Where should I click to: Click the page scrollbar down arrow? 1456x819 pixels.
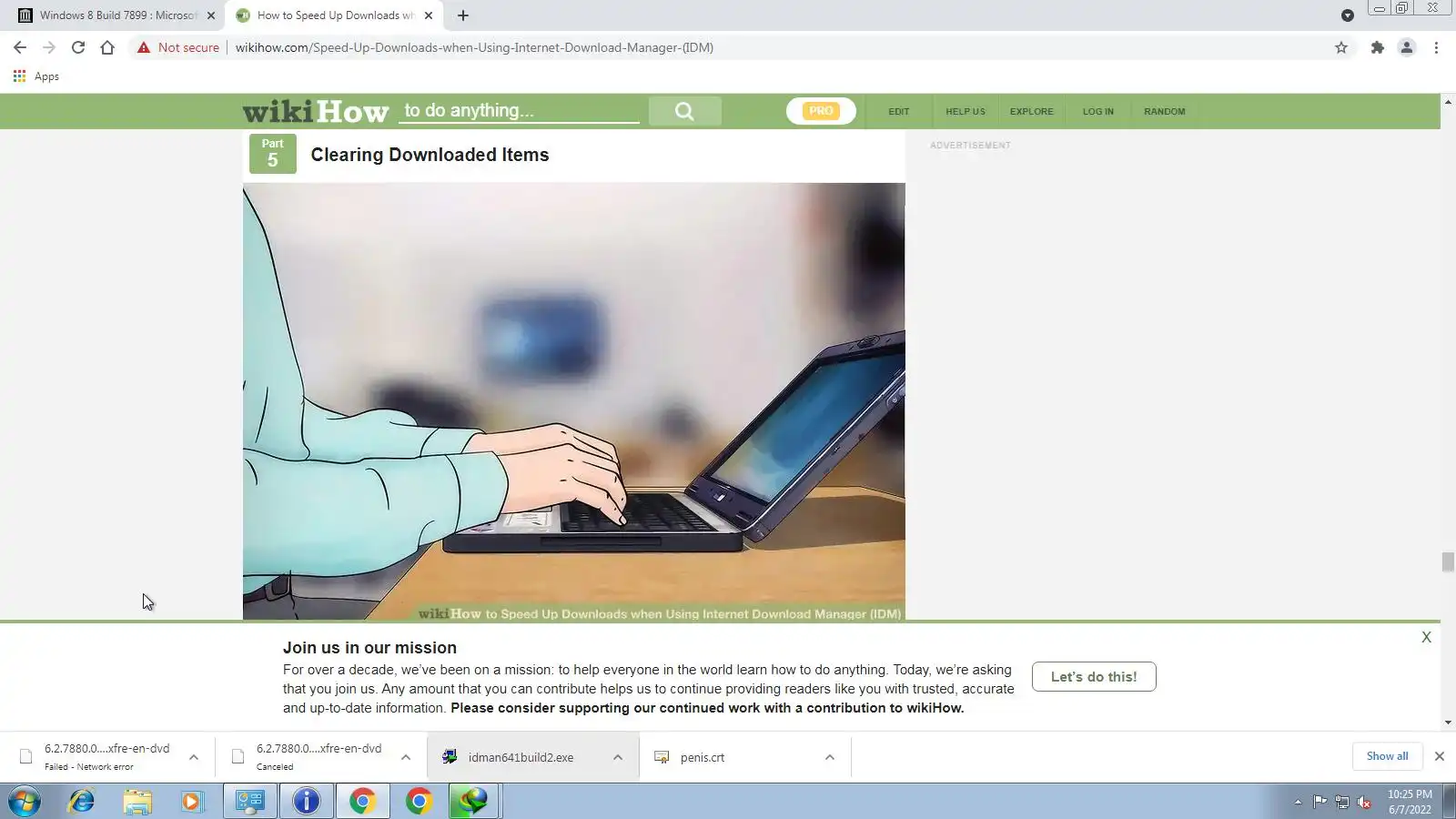tap(1448, 723)
